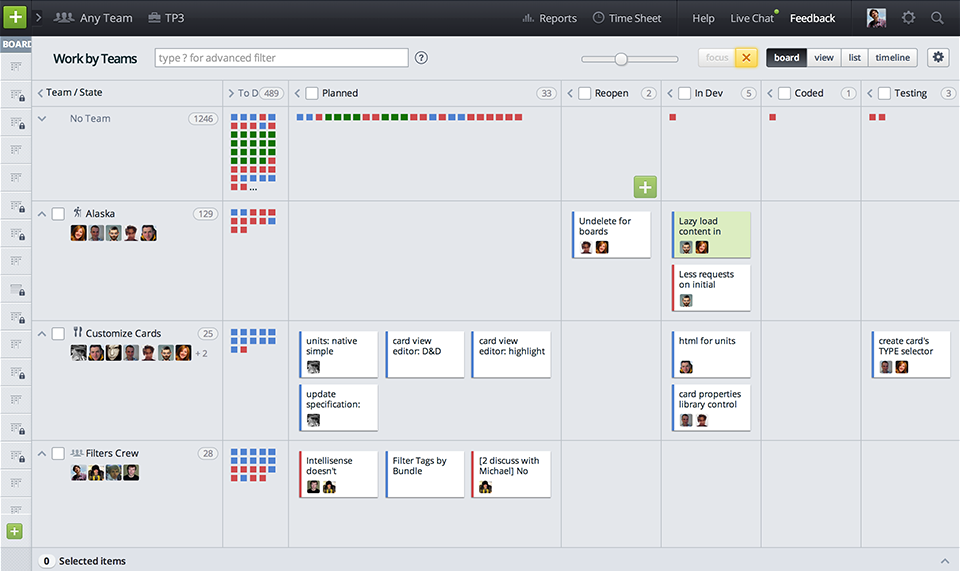This screenshot has height=571, width=960.
Task: Open the 'card view editor: D&D' card
Action: click(x=424, y=354)
